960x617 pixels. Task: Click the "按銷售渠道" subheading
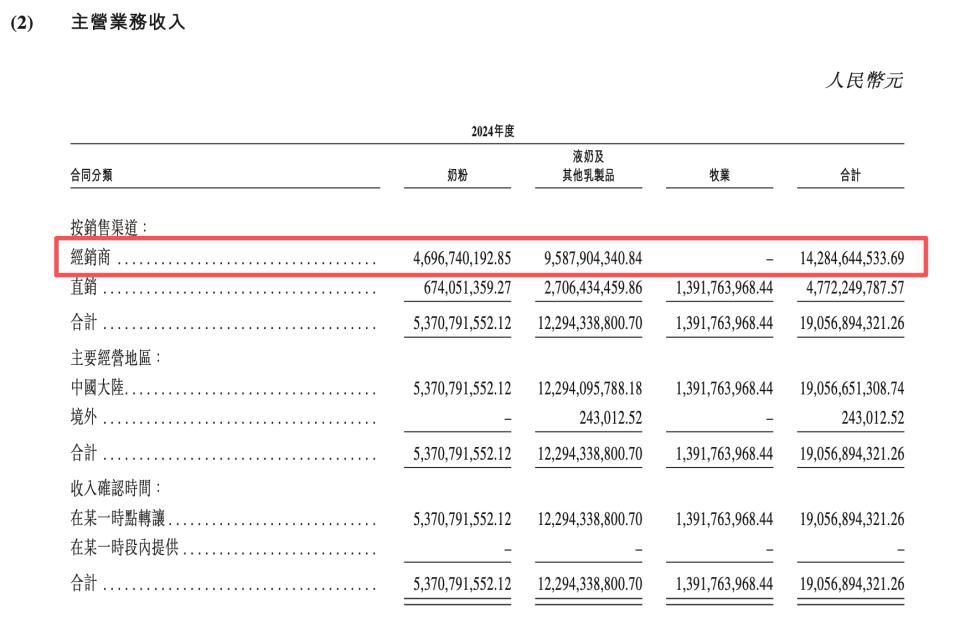click(x=110, y=227)
